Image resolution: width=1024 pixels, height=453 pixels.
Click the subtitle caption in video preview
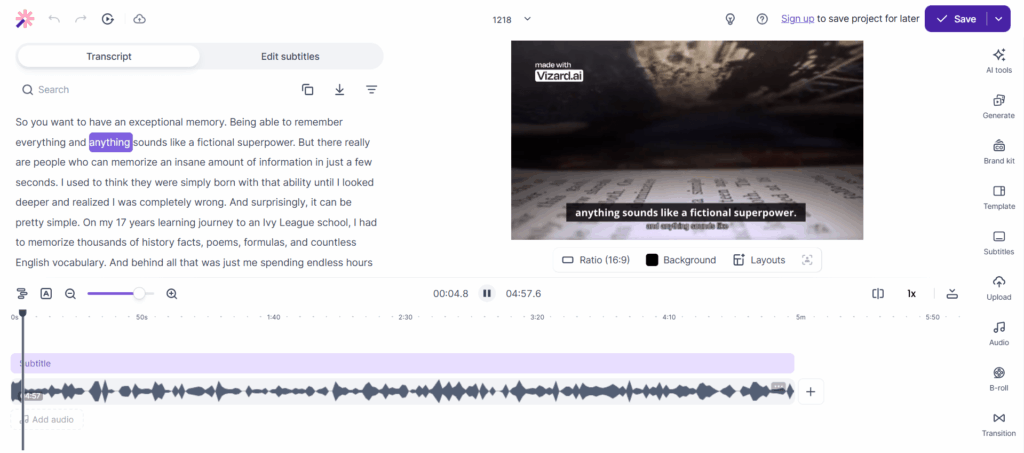point(686,213)
